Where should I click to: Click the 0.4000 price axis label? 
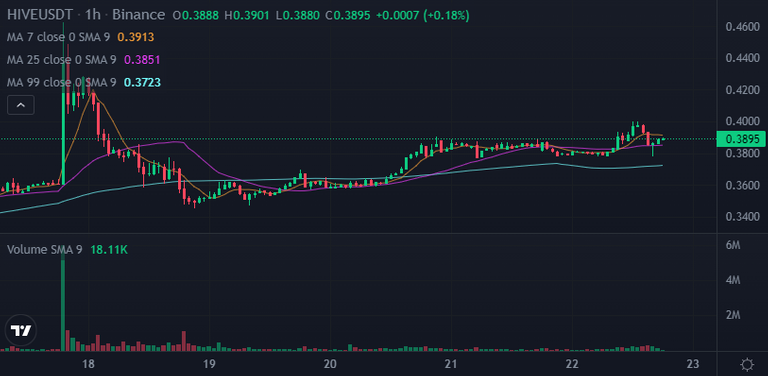click(742, 121)
